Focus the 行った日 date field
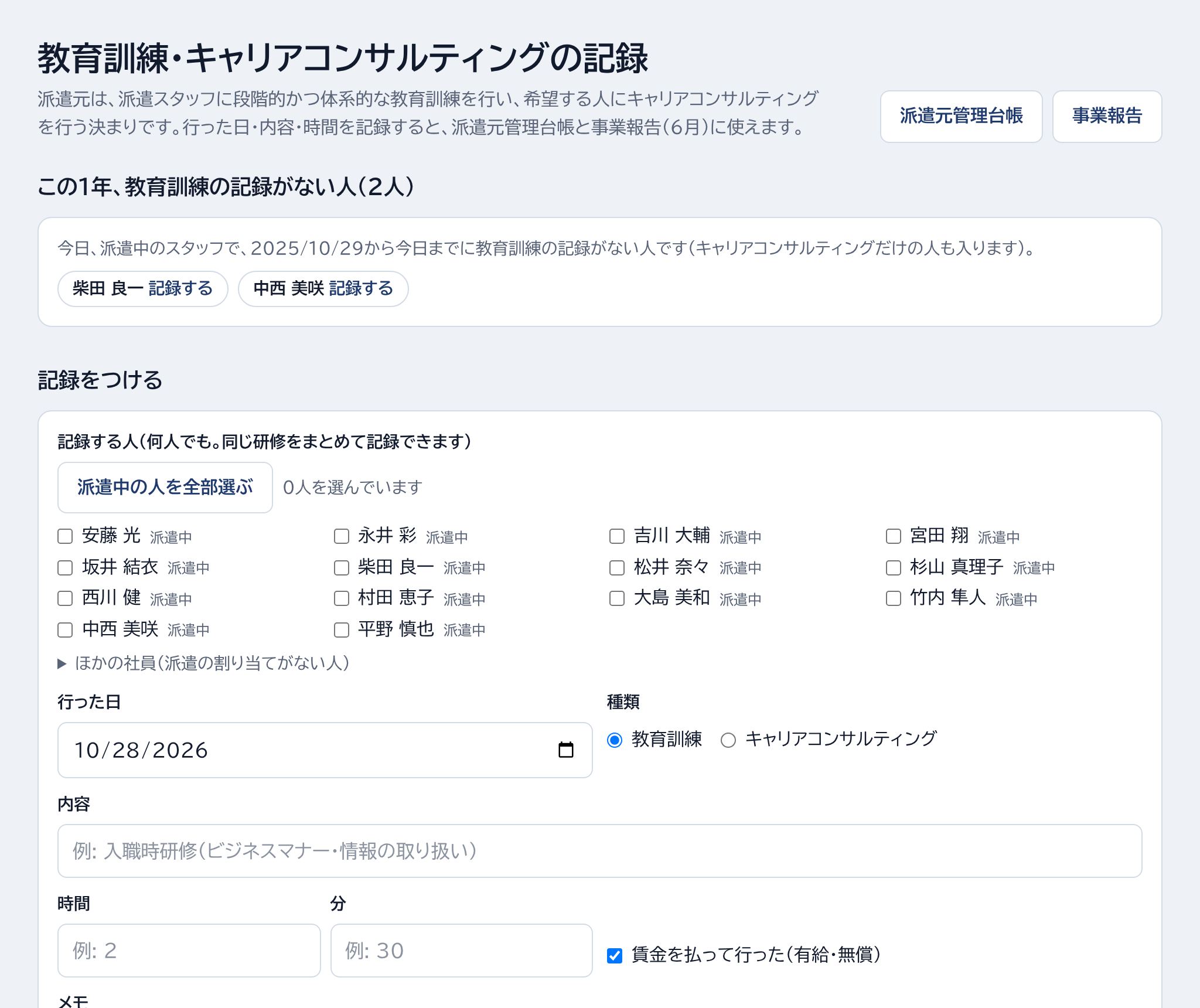Image resolution: width=1200 pixels, height=1008 pixels. [325, 750]
